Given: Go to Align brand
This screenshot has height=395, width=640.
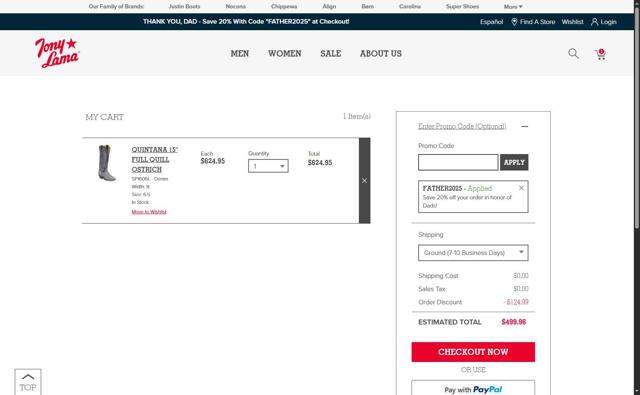Looking at the screenshot, I should click(329, 7).
